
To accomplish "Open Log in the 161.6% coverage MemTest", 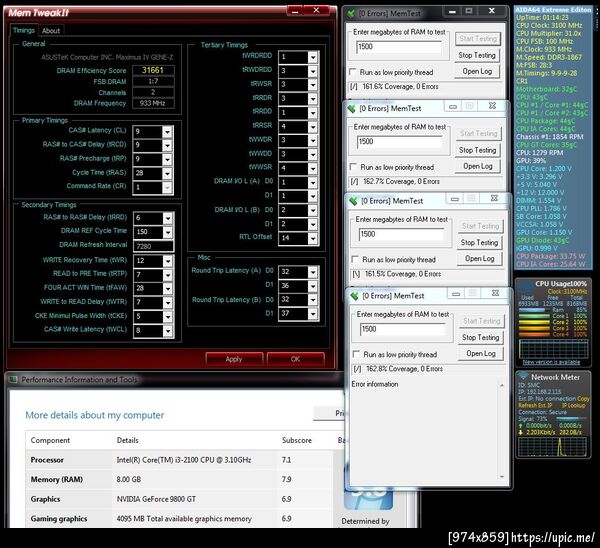I will click(477, 72).
